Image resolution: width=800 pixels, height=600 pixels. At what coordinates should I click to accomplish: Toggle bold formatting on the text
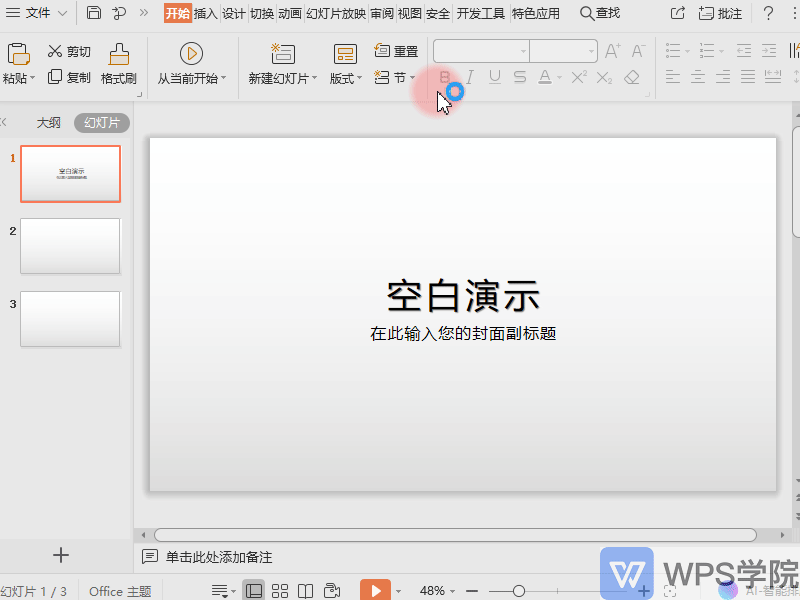443,76
